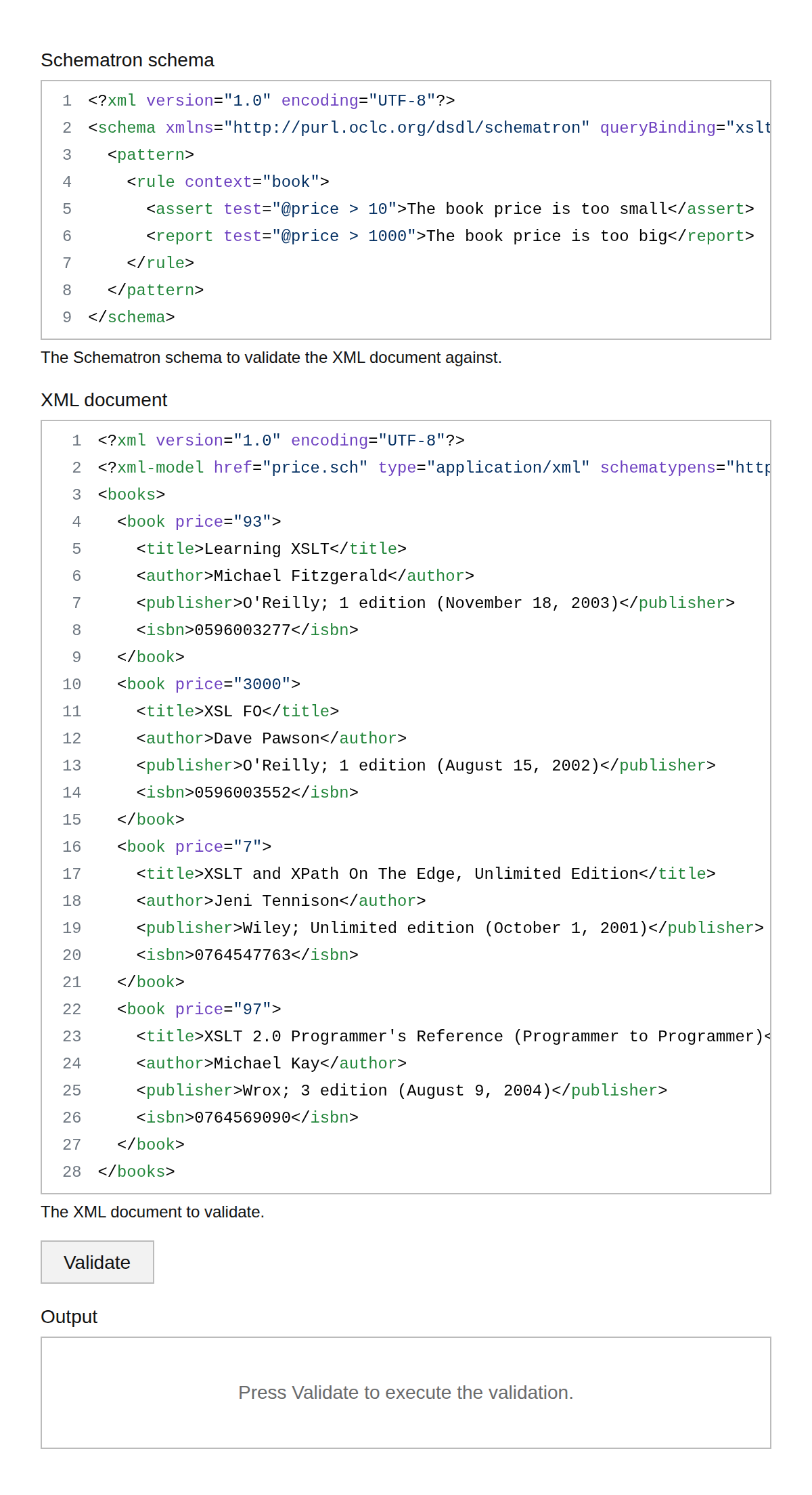
Task: Click the title 'XSLT and XPath On The Edge' line
Action: [x=426, y=874]
